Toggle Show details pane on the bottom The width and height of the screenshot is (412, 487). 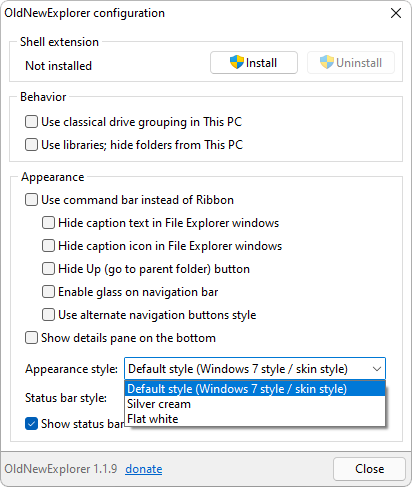click(x=31, y=338)
